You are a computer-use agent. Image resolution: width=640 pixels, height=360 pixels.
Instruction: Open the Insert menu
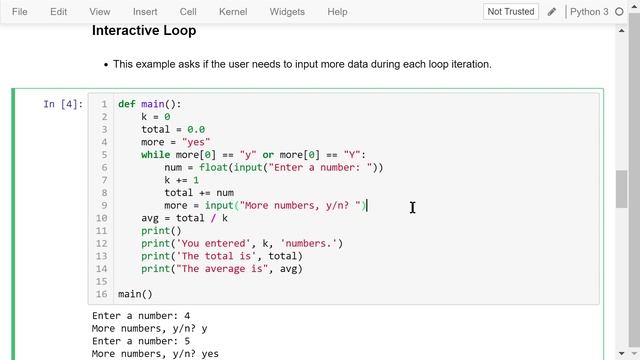[x=145, y=12]
